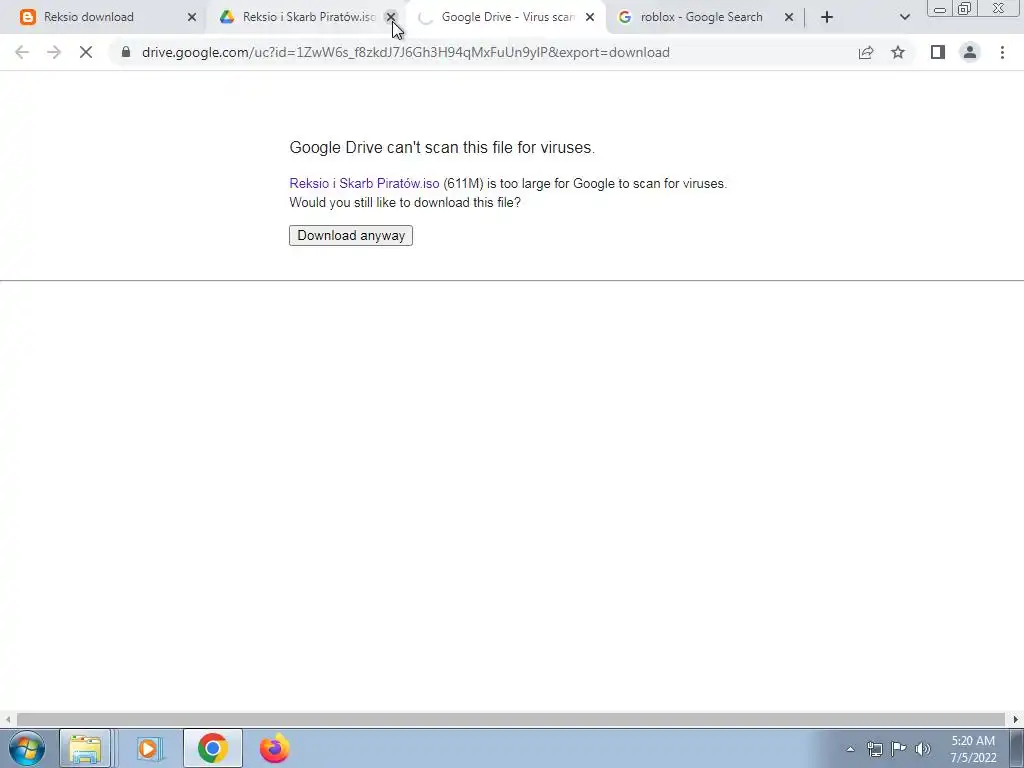Click the Show desktop button
Viewport: 1024px width, 768px height.
click(1017, 748)
